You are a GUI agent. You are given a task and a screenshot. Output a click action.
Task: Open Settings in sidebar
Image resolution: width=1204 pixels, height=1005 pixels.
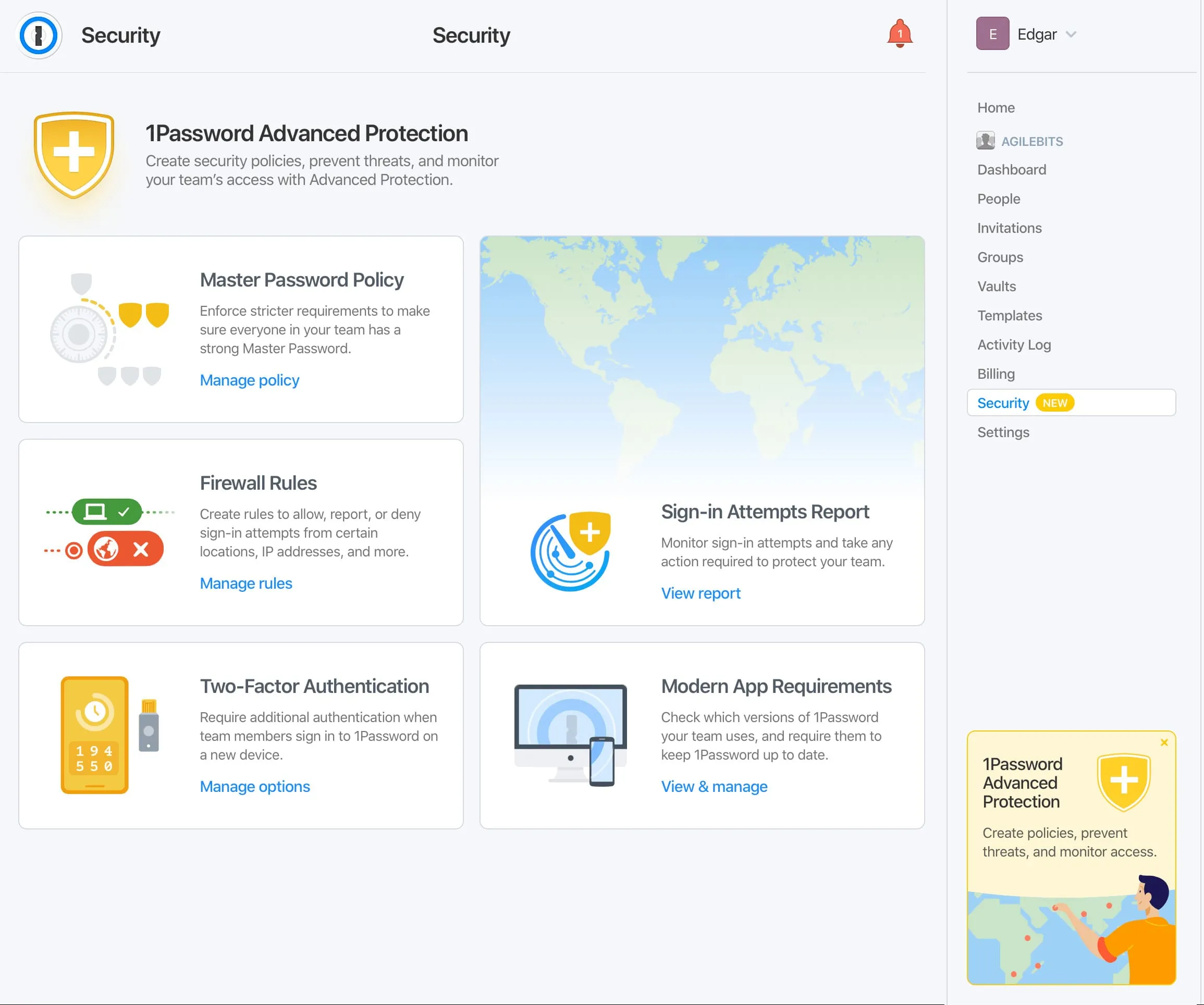pyautogui.click(x=1003, y=432)
